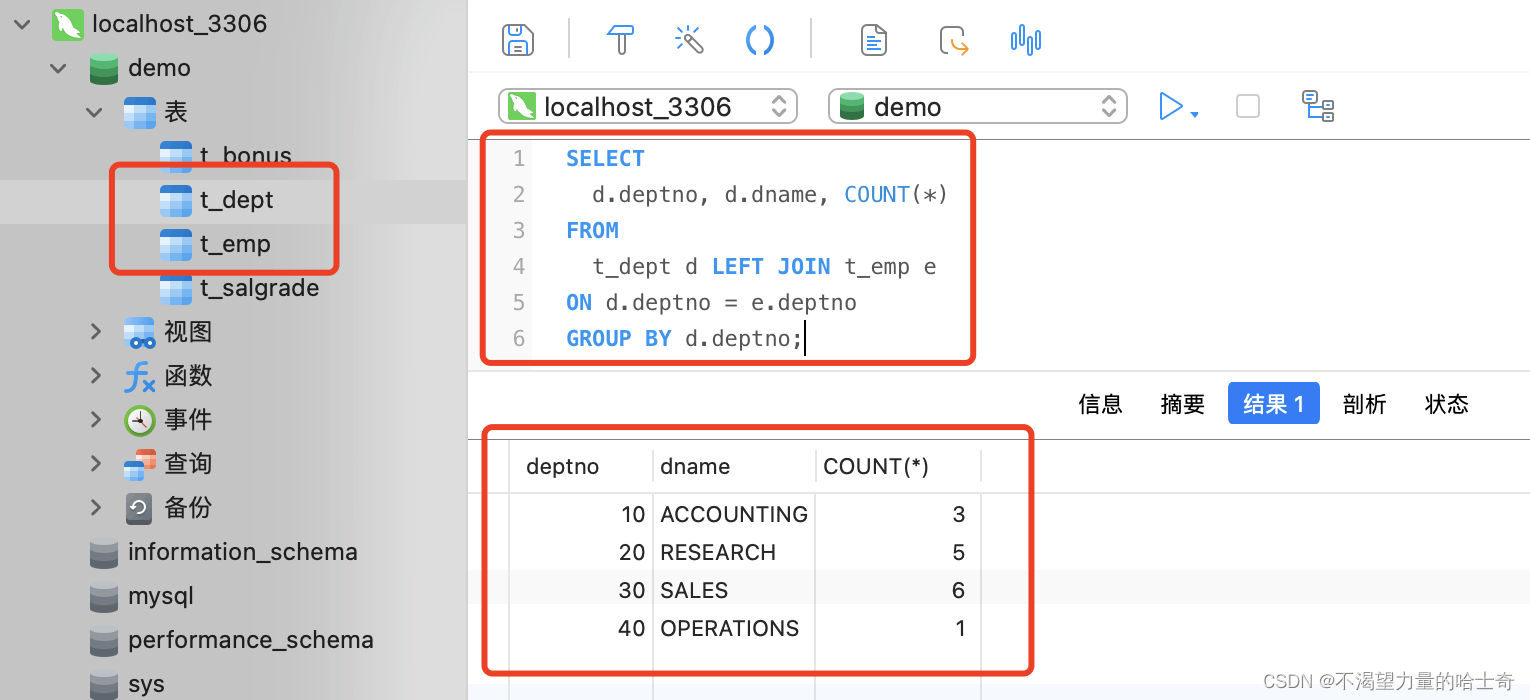Click the text document icon in toolbar
The width and height of the screenshot is (1530, 700).
(874, 40)
